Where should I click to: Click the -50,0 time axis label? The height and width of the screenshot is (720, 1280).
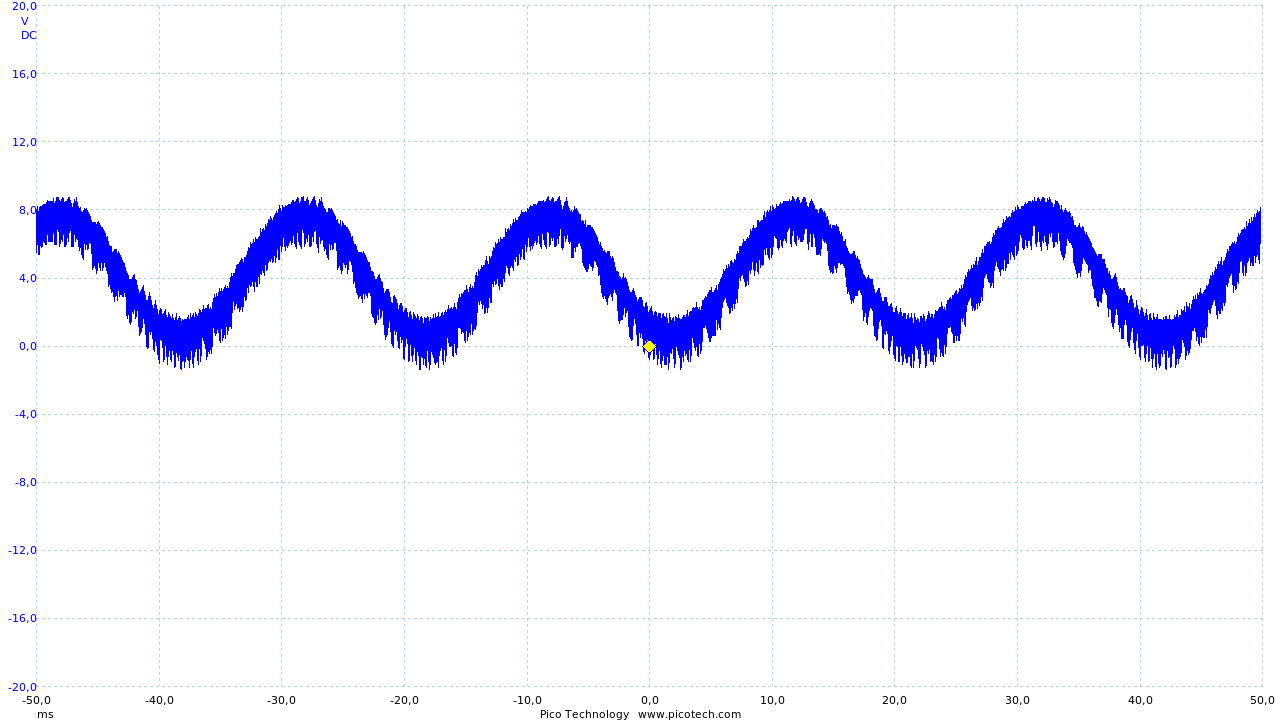(37, 700)
